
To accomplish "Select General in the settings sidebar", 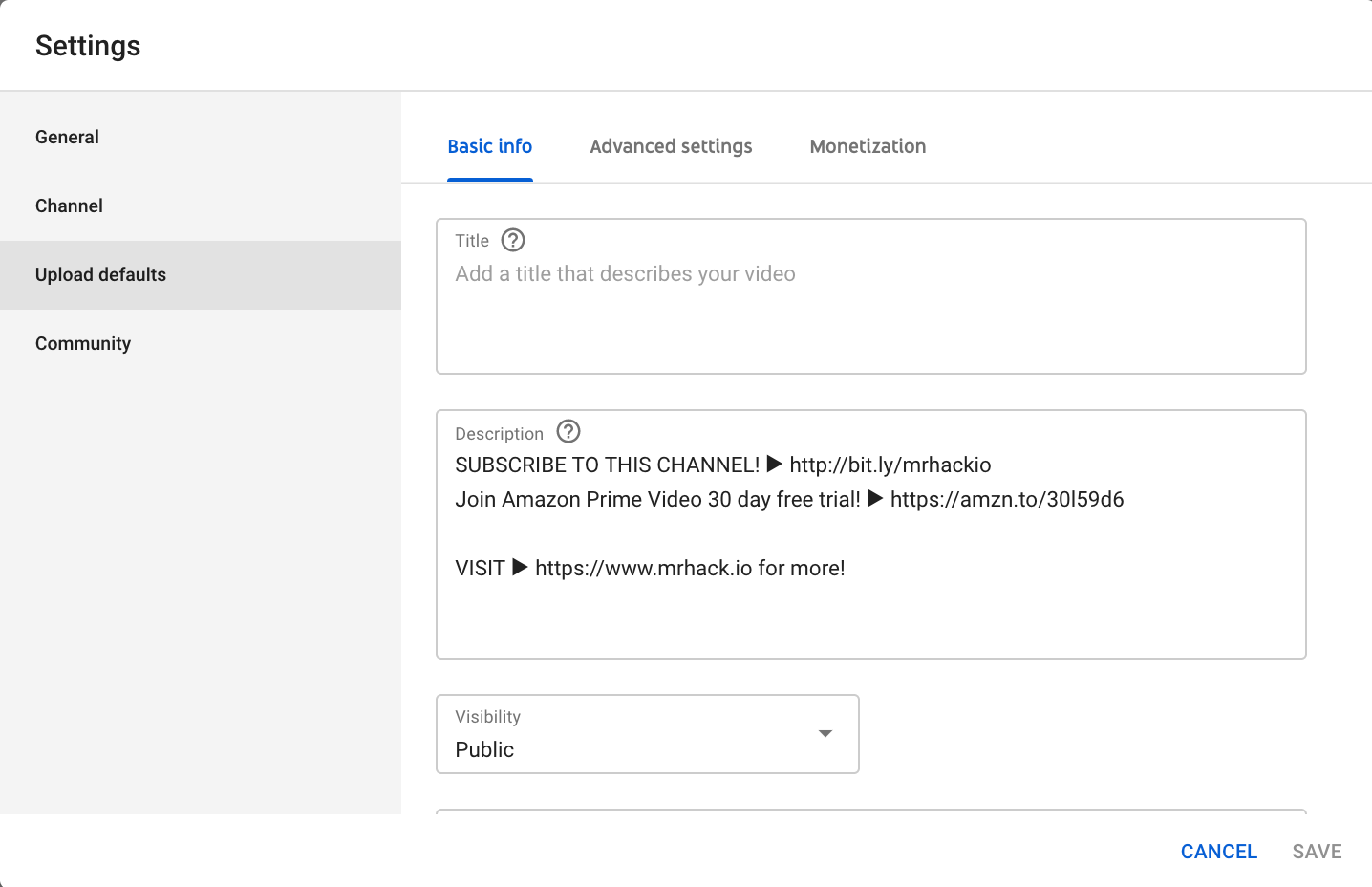I will tap(67, 137).
